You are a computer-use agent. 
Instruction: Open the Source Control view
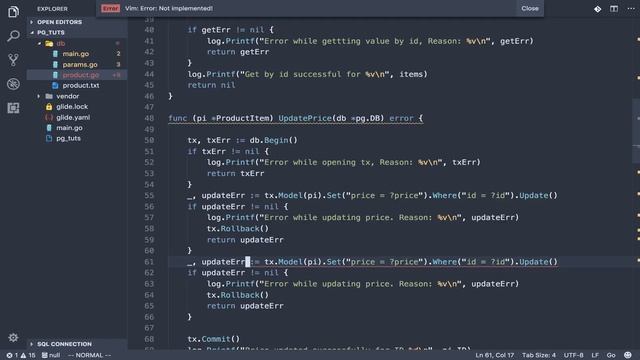(13, 60)
